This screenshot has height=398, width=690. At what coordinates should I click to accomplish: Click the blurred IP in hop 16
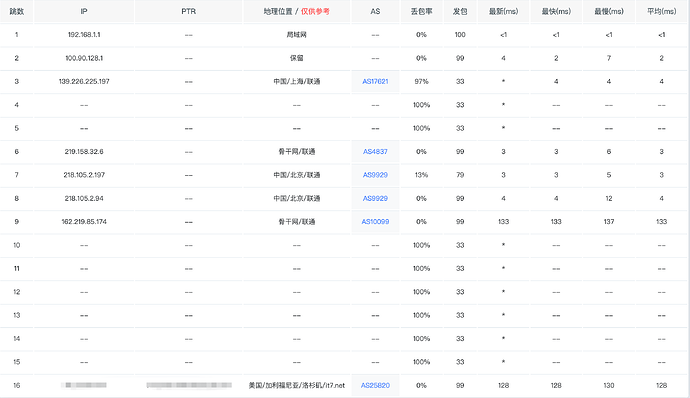pyautogui.click(x=84, y=385)
